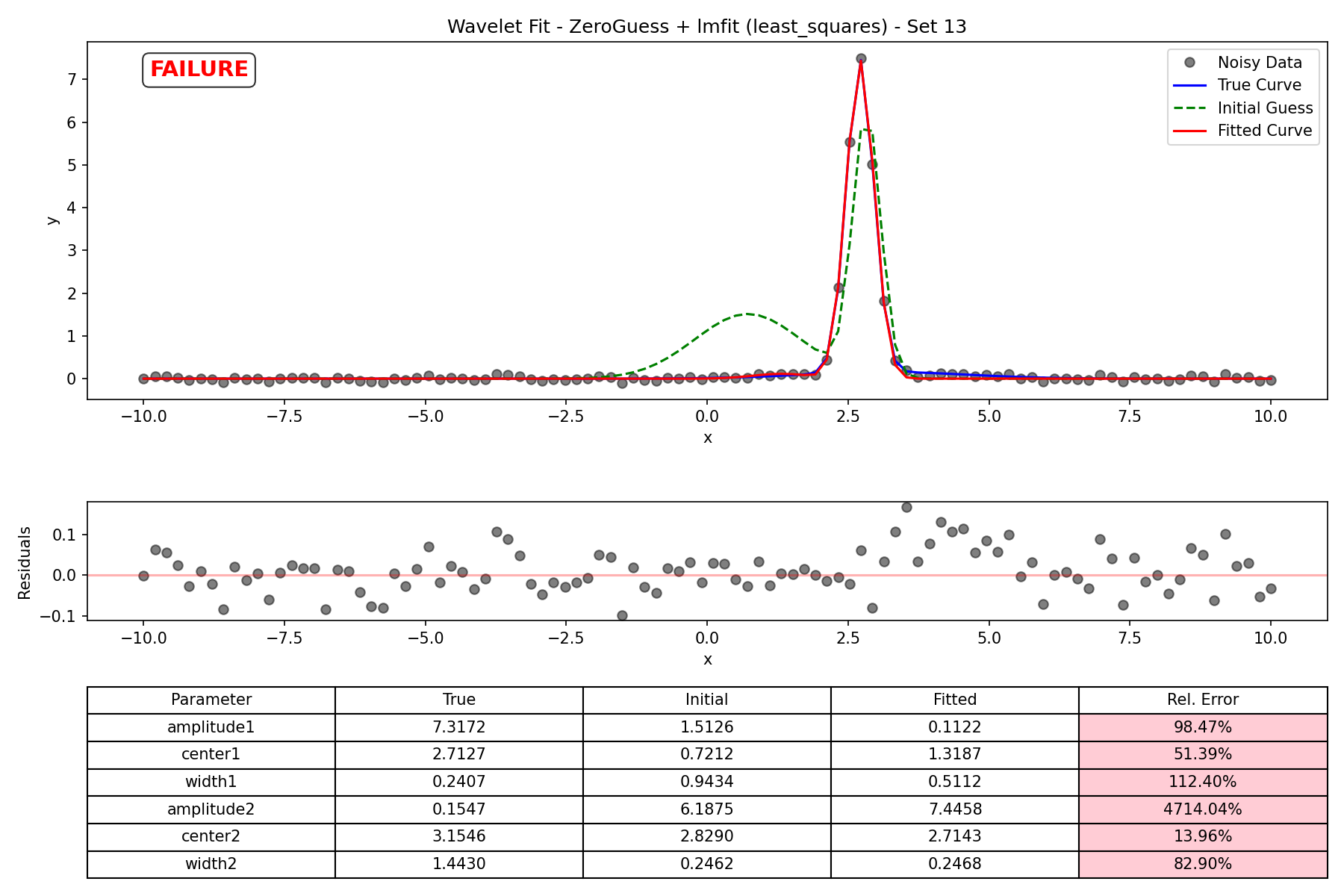Click the initial value 0.9434
This screenshot has height=896, width=1344.
(x=707, y=782)
